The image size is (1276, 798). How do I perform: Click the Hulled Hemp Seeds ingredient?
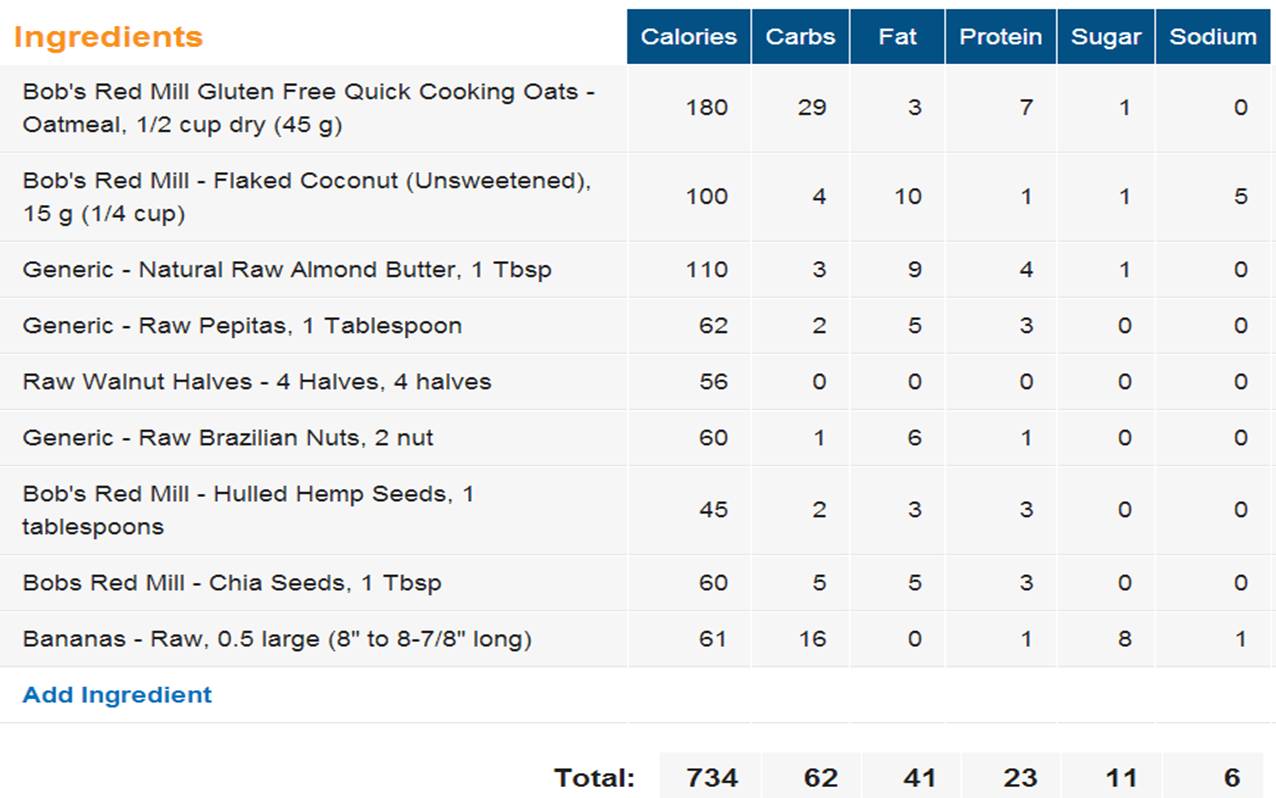click(x=248, y=510)
